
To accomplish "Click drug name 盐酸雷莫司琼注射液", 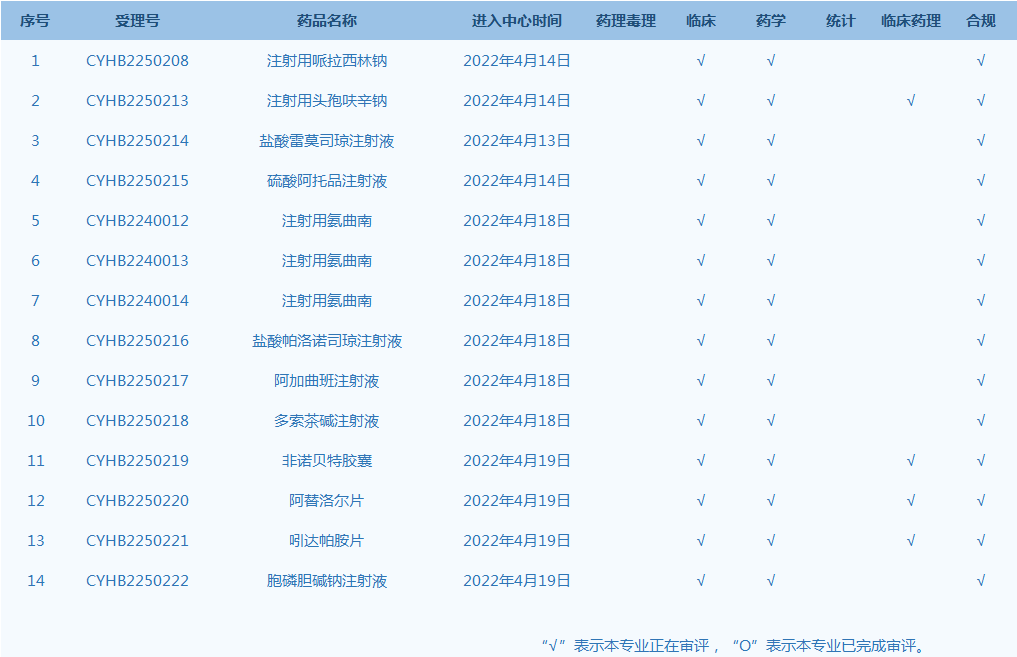I will pyautogui.click(x=327, y=141).
